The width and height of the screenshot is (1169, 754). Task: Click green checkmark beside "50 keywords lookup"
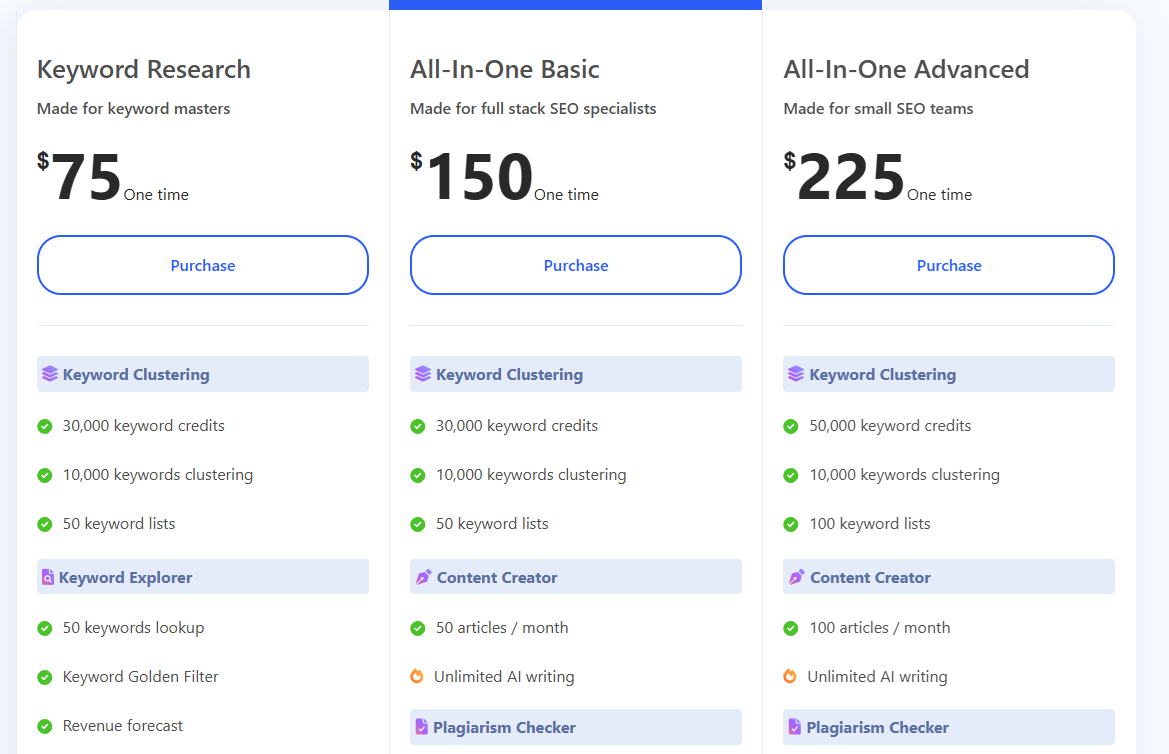click(45, 629)
